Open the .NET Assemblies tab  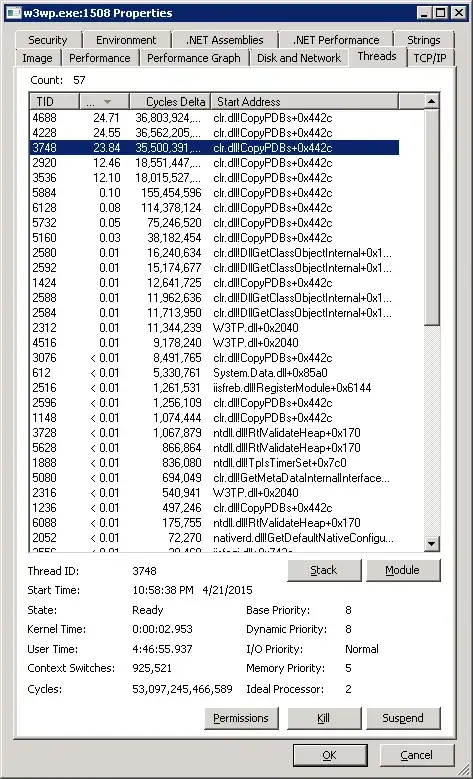click(224, 40)
